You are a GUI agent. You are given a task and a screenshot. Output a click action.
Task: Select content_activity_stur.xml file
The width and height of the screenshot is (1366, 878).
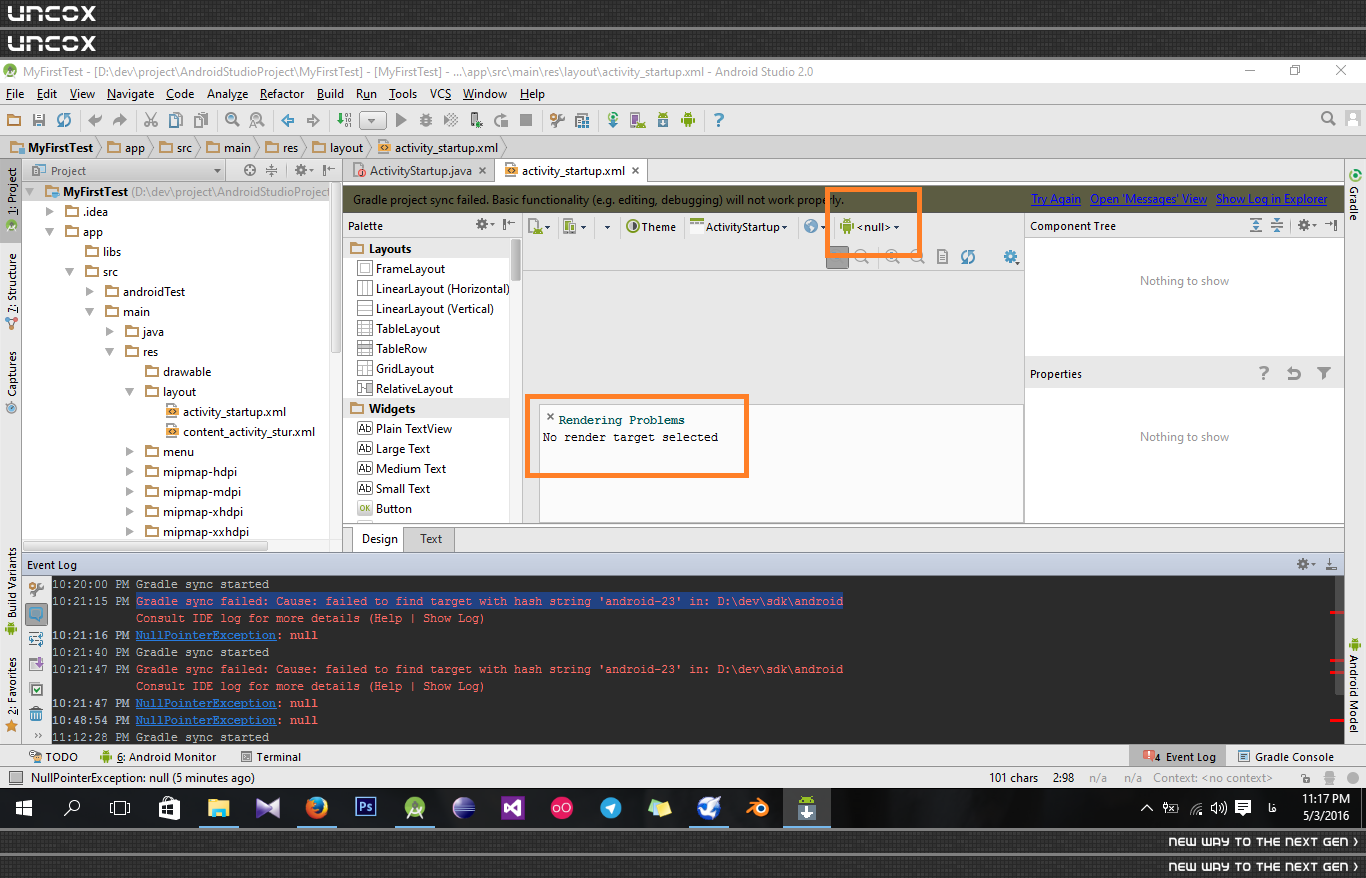pos(240,432)
